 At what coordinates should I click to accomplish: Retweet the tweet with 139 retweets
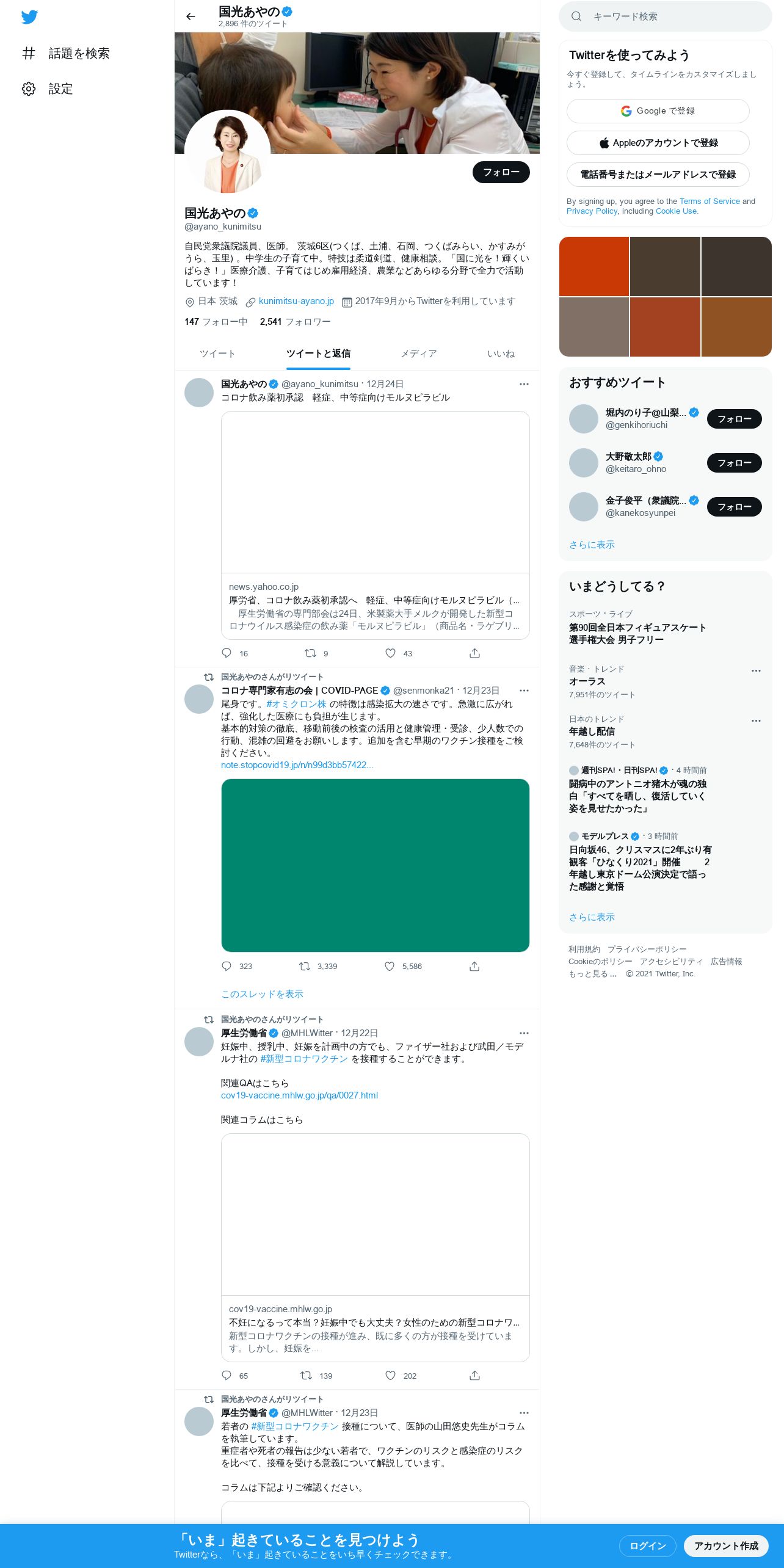coord(307,1376)
